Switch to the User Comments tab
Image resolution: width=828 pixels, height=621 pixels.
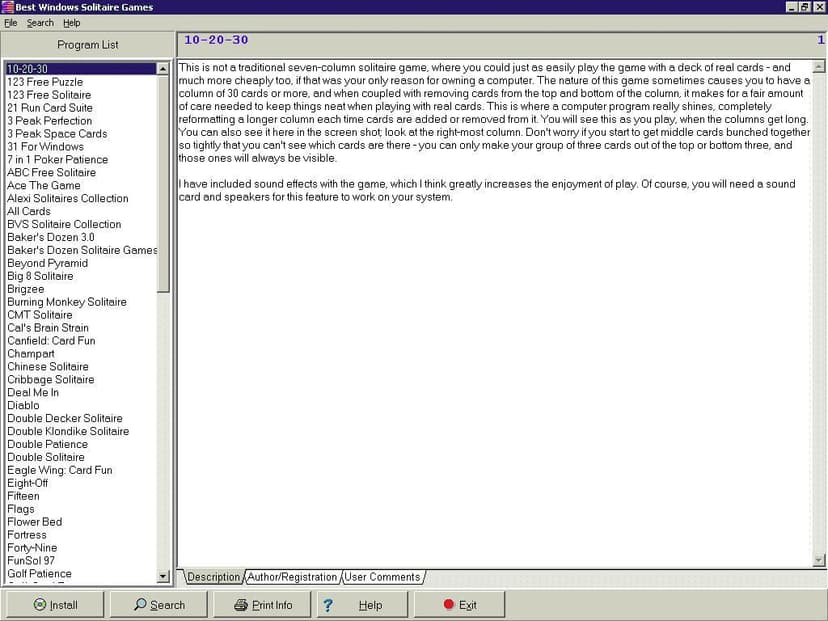382,577
